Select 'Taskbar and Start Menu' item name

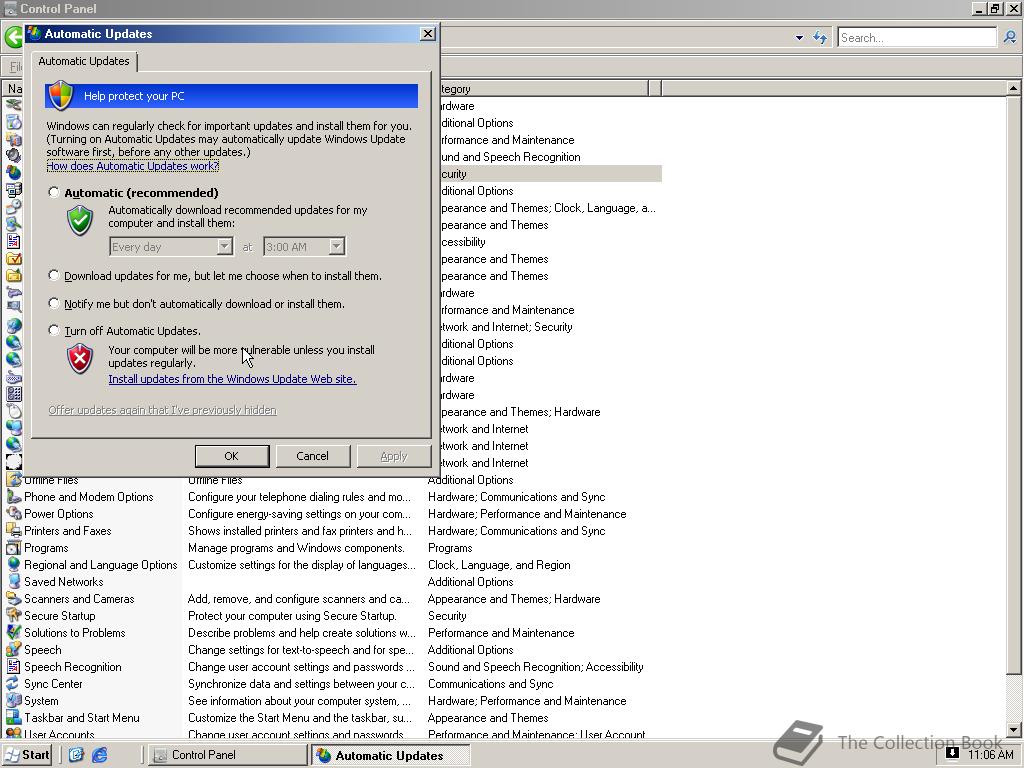(x=82, y=718)
